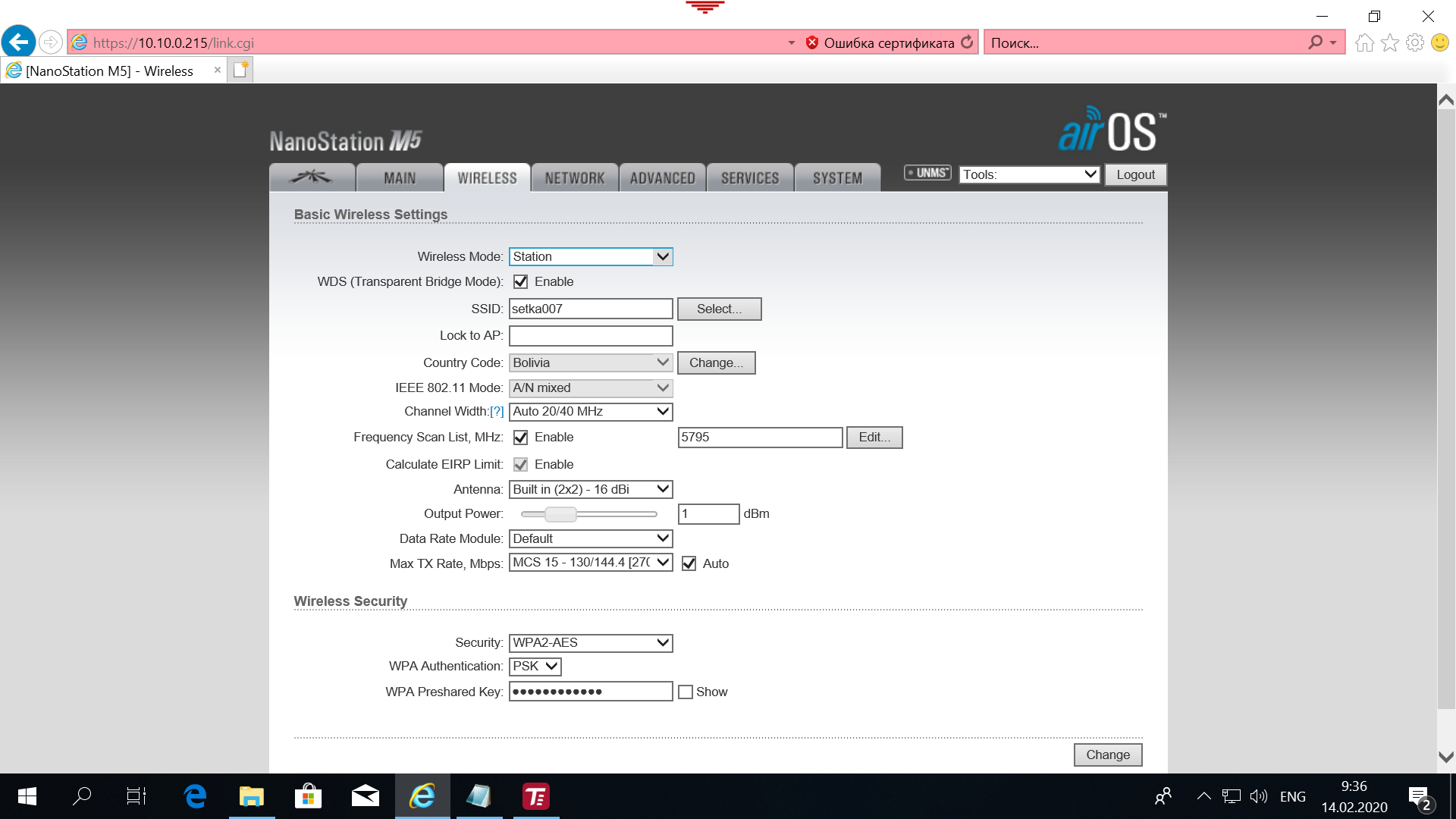
Task: Click the browser Forward arrow button
Action: coord(51,42)
